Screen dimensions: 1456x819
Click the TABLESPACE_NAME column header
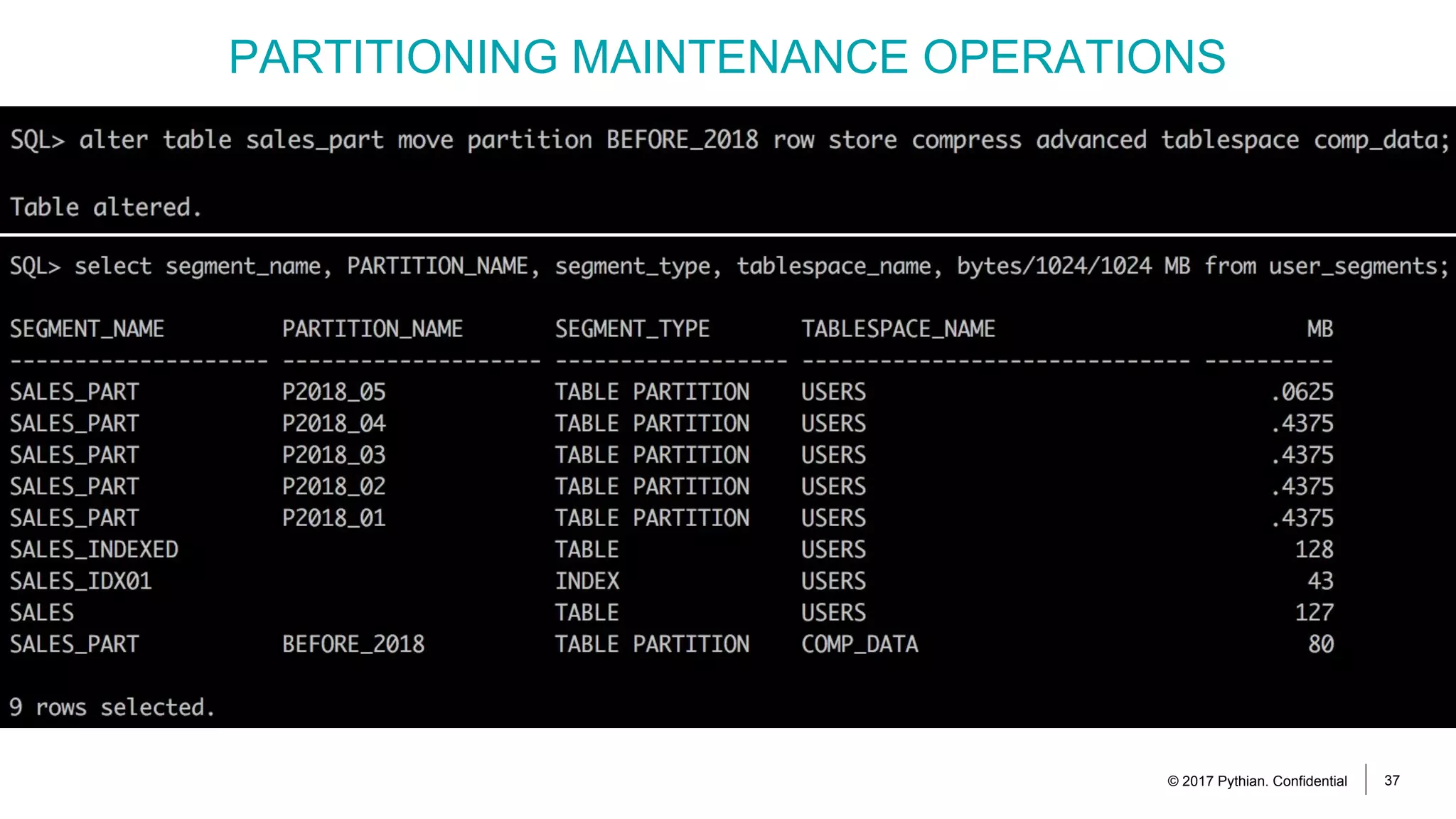(898, 328)
